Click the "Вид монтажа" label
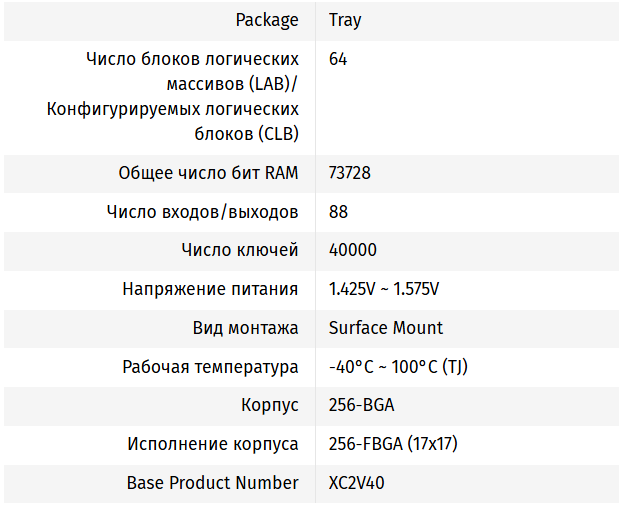This screenshot has width=619, height=511. pos(245,328)
